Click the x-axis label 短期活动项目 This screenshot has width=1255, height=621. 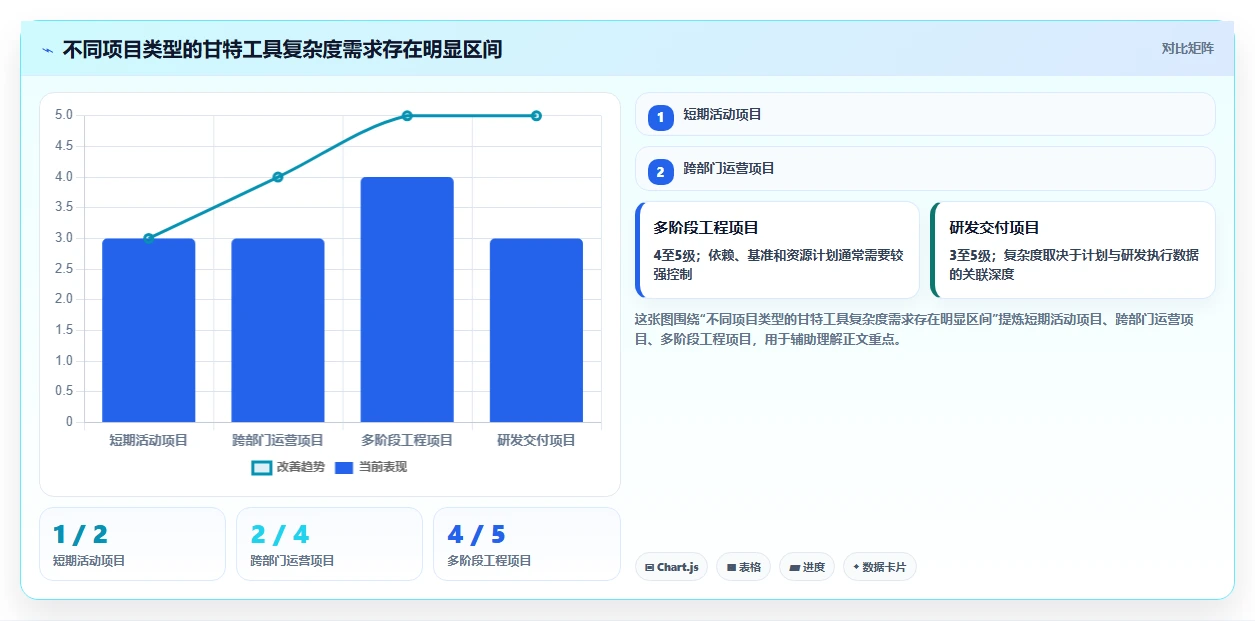click(x=149, y=440)
